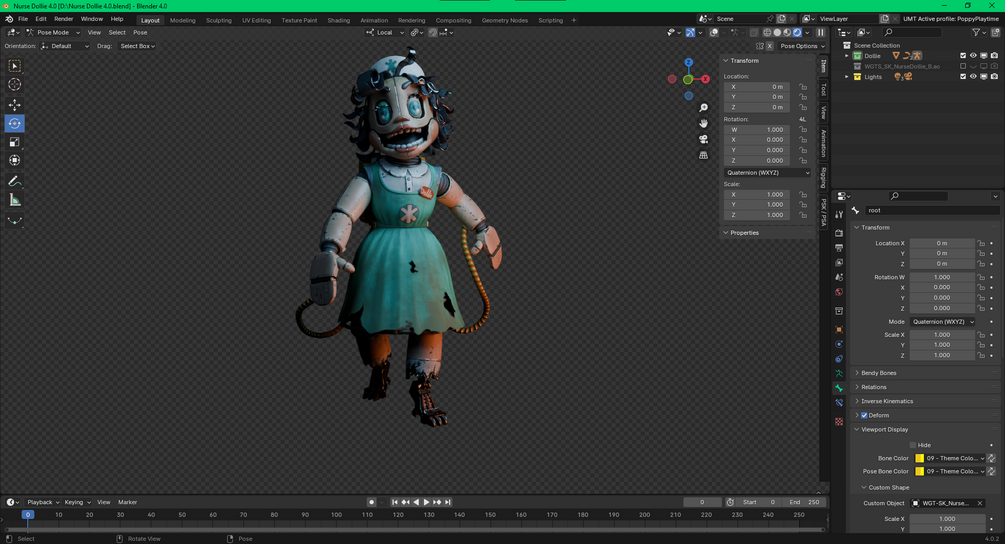Toggle the Deform checkbox
This screenshot has height=544, width=1005.
pos(864,415)
